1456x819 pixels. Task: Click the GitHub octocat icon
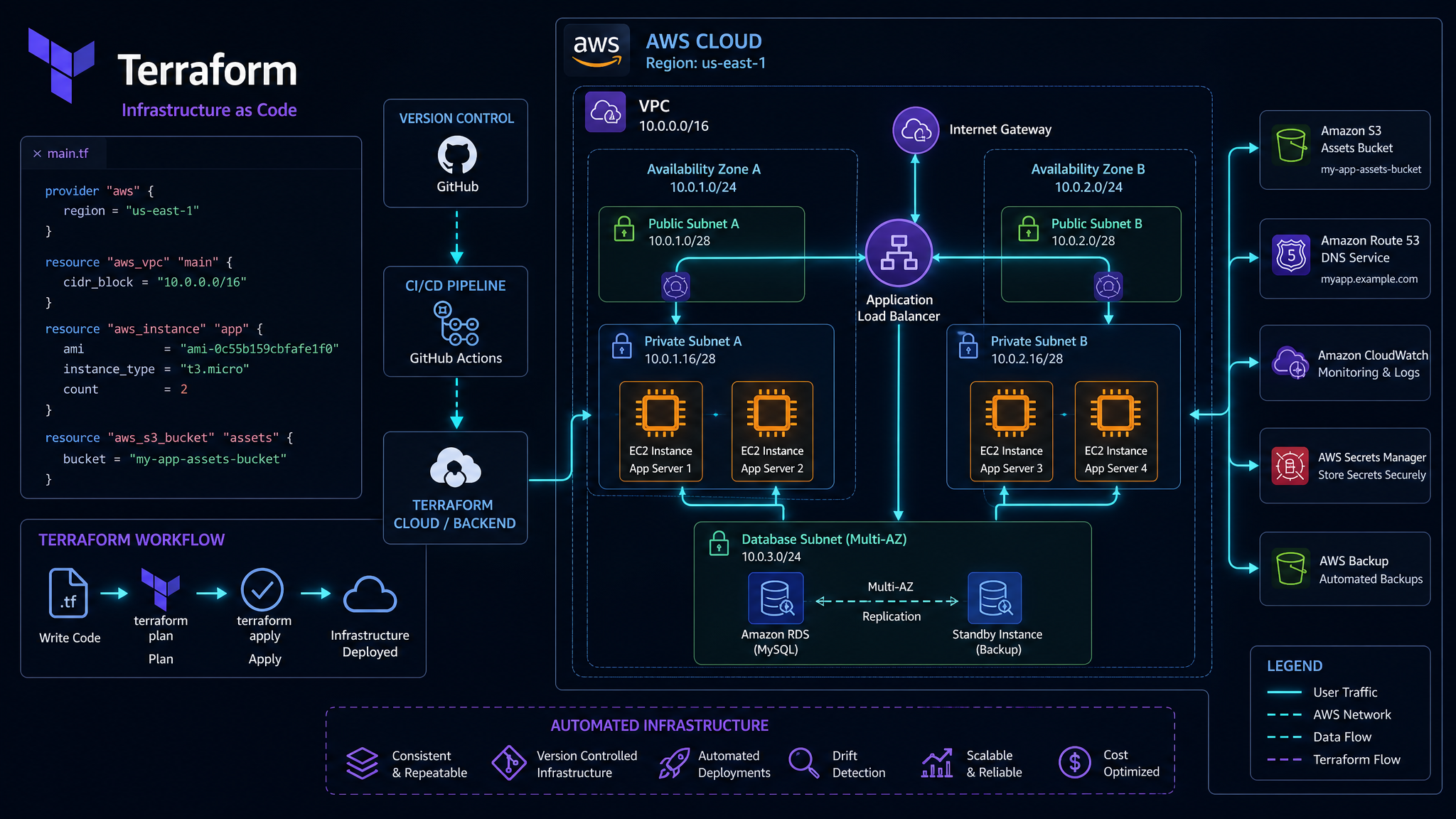(x=457, y=155)
